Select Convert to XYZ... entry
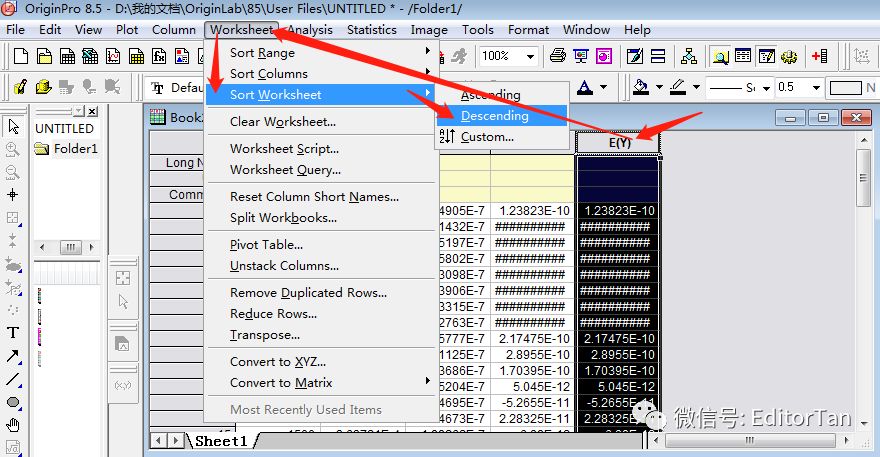880x457 pixels. click(x=322, y=362)
